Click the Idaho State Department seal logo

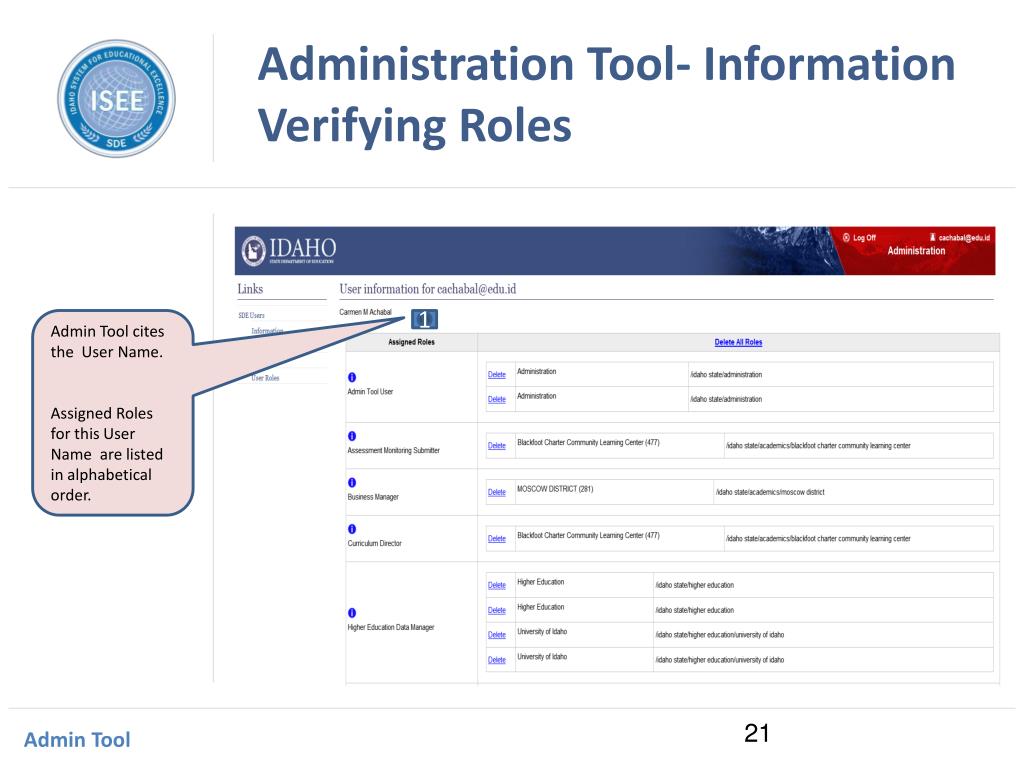pos(253,250)
